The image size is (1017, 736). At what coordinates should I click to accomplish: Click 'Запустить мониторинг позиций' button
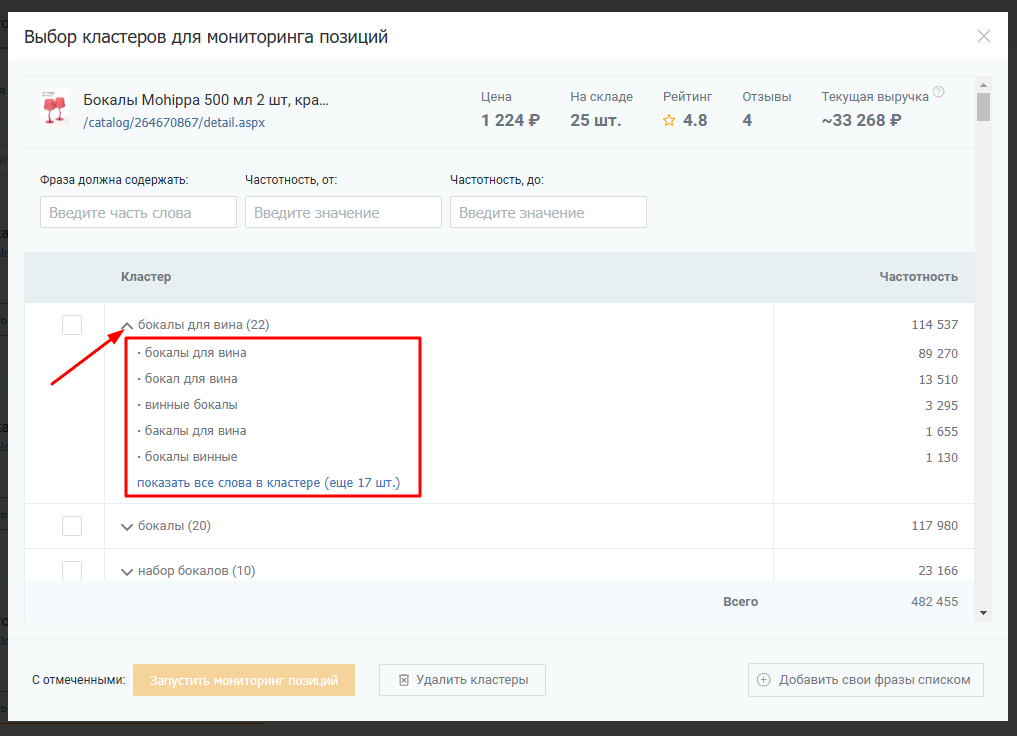244,680
